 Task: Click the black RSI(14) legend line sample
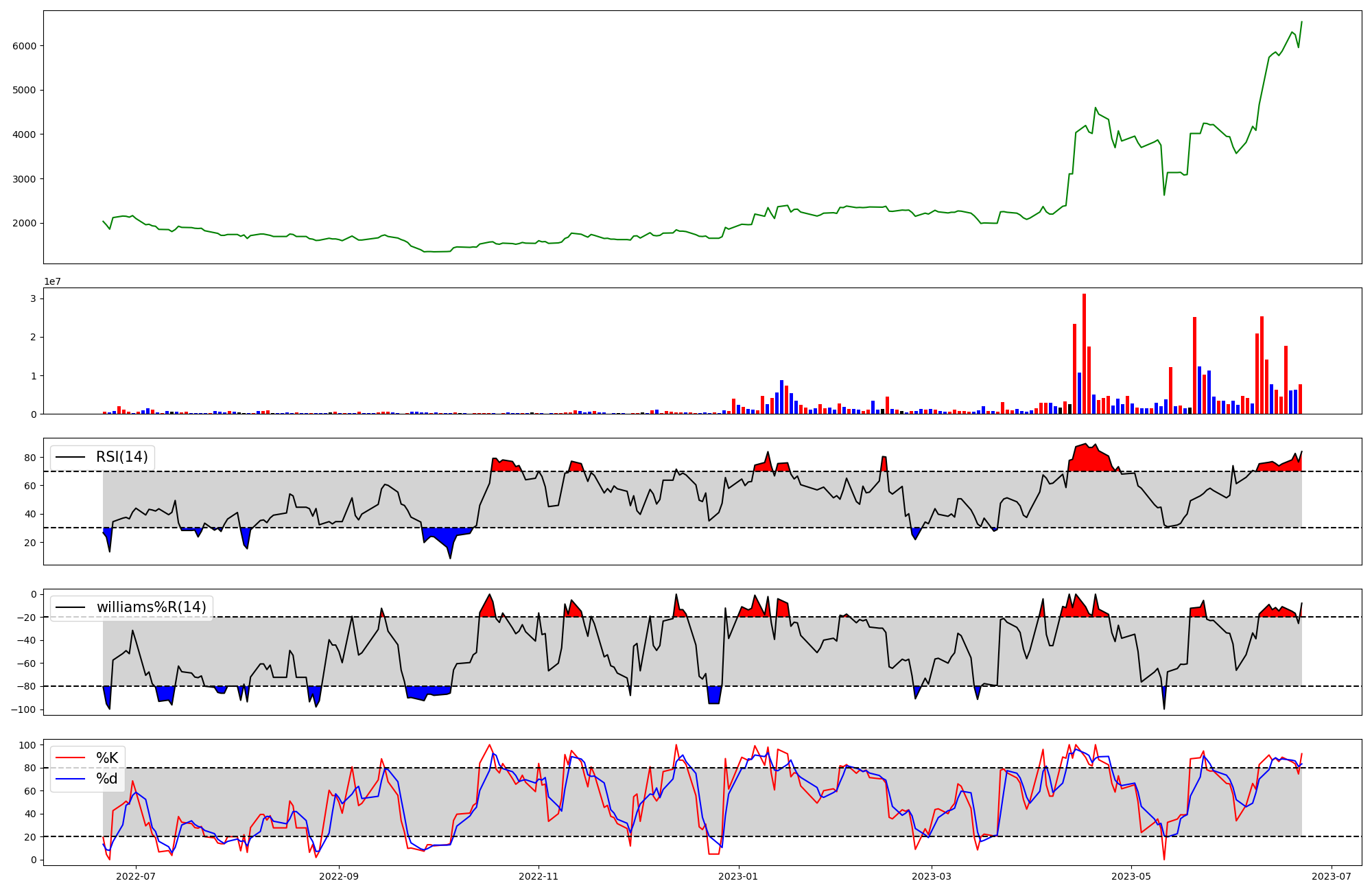click(71, 457)
